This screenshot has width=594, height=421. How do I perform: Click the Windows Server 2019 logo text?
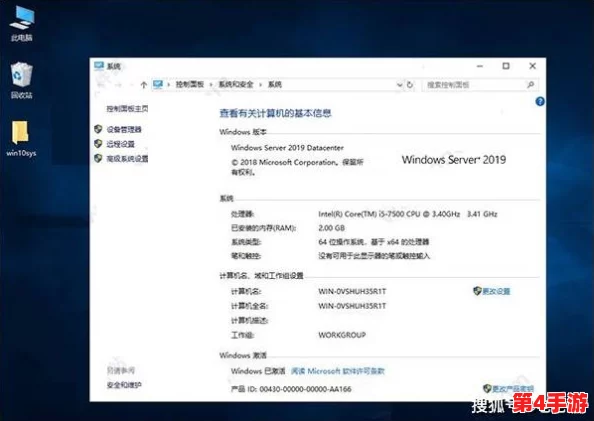[454, 160]
